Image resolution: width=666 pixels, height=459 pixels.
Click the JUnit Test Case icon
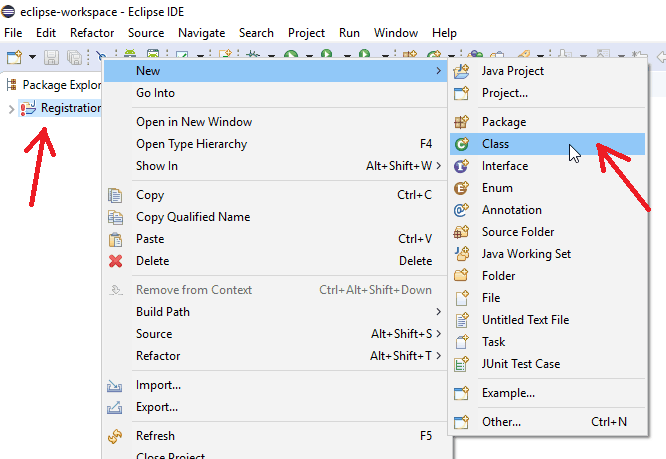point(461,364)
